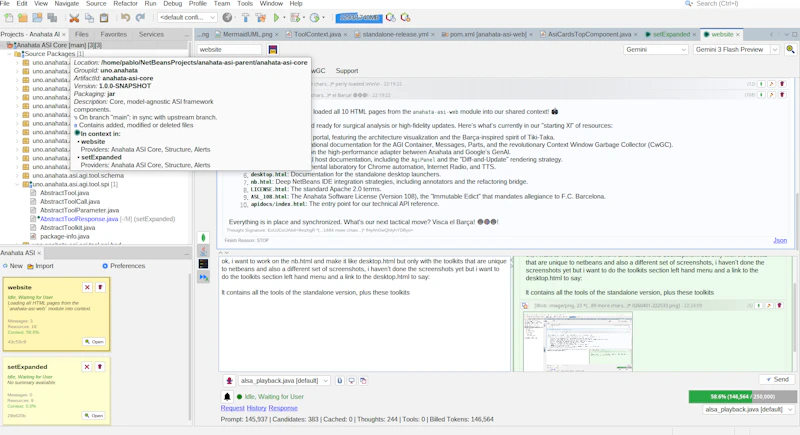Click the screenshot thumbnail in preview pane

(x=578, y=341)
